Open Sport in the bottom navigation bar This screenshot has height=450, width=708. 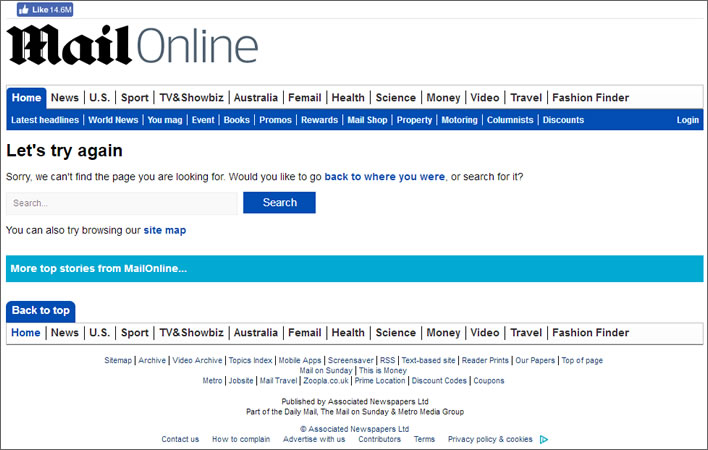135,333
